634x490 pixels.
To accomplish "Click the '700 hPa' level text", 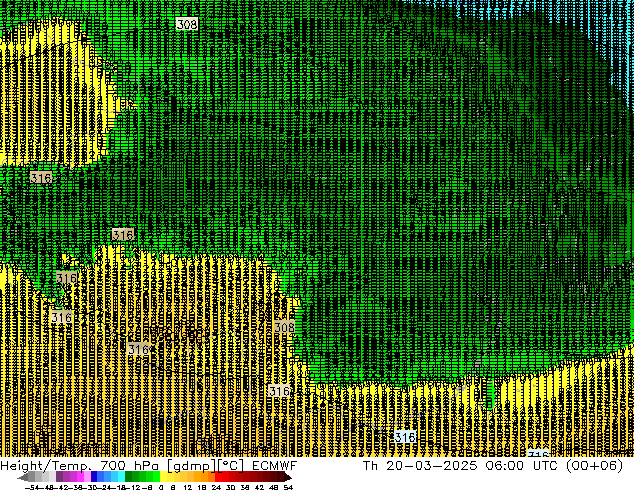I will 131,466.
